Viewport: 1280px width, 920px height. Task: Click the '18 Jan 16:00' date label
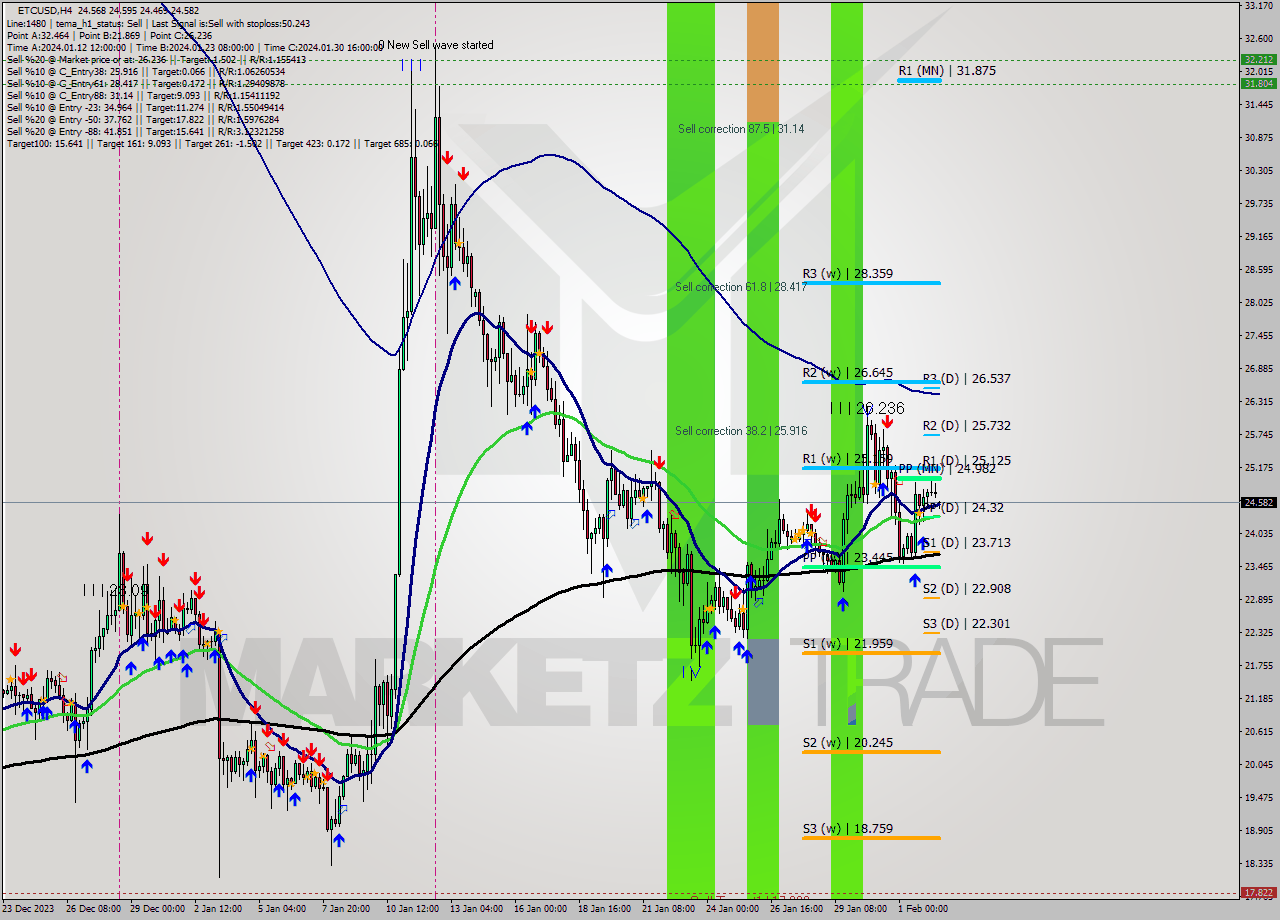(605, 909)
